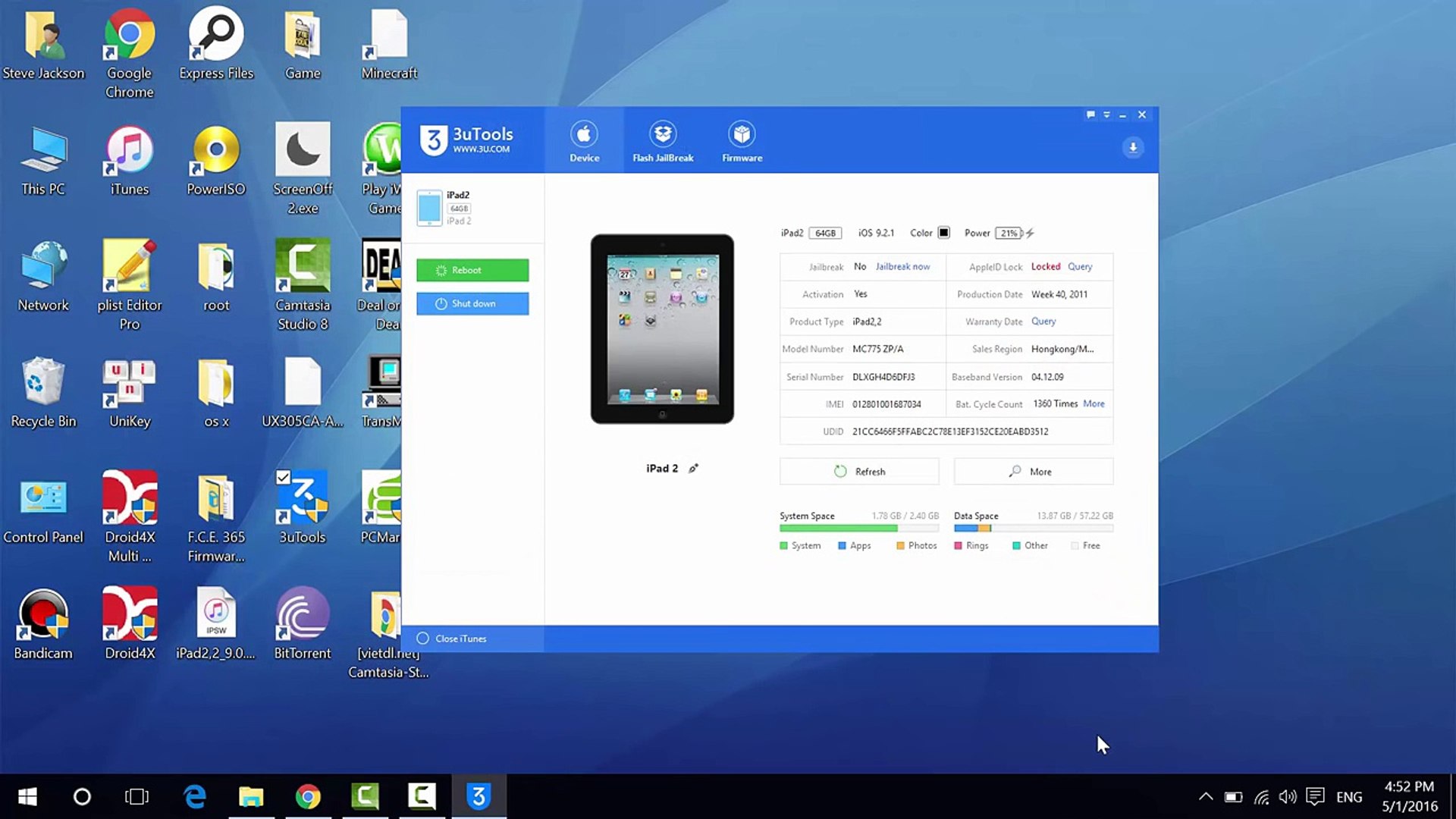Select iPad2 64GB device in sidebar
Screen dimensions: 1456x819
[472, 208]
